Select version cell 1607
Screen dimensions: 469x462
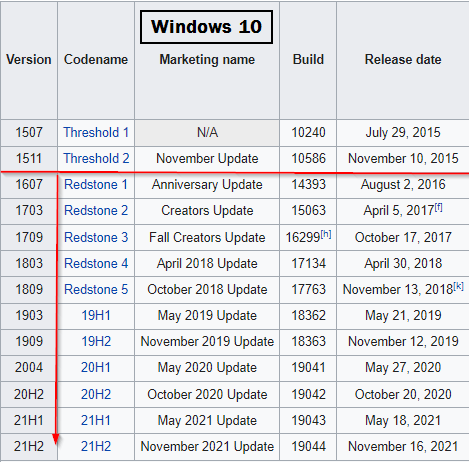(29, 184)
